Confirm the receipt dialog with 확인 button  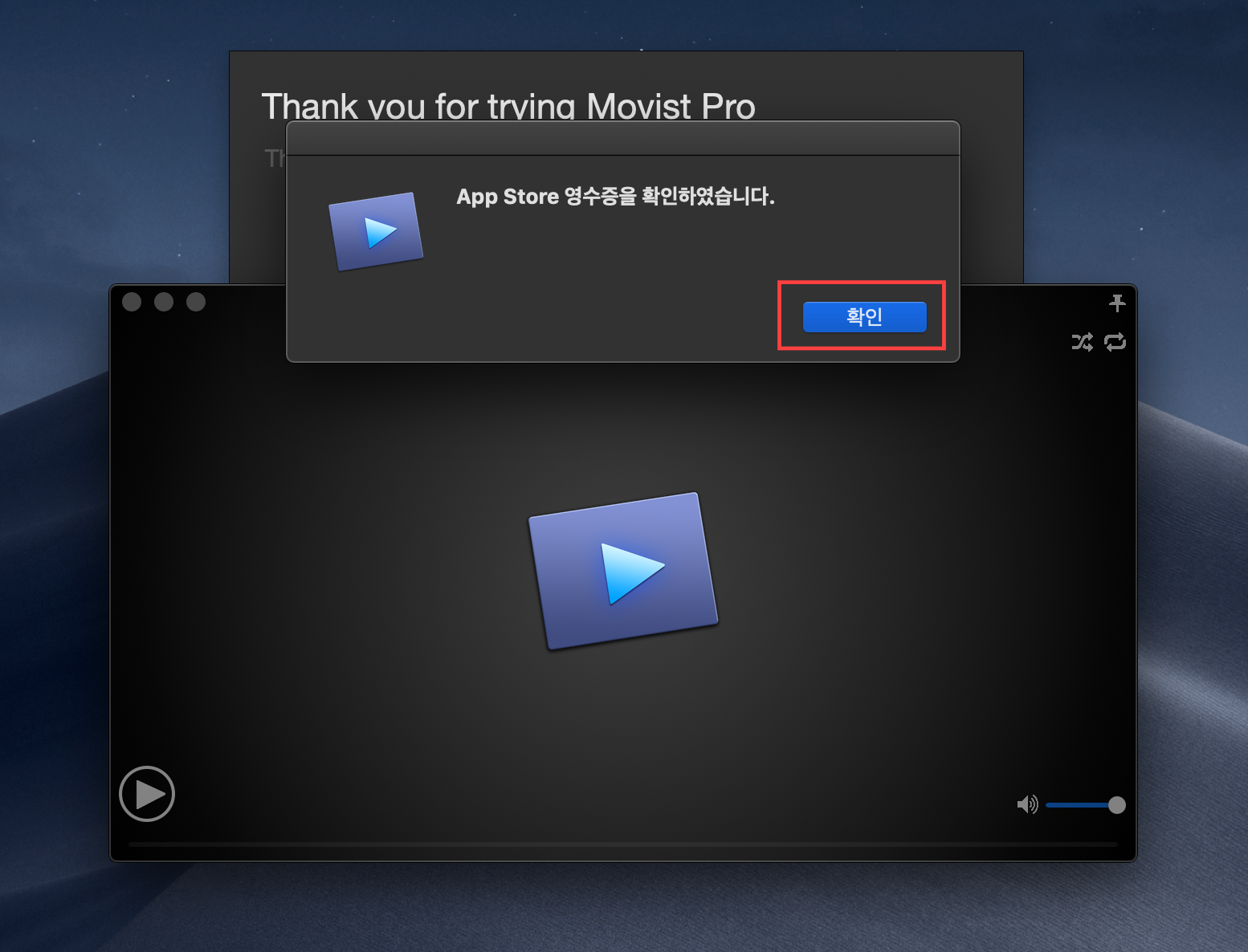864,316
